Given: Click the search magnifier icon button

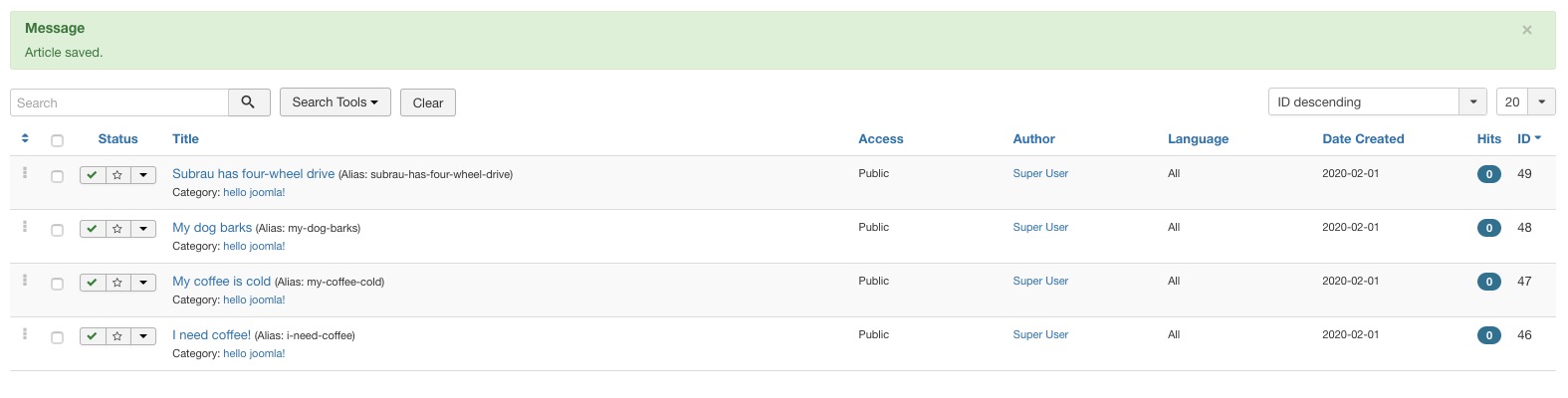Looking at the screenshot, I should click(x=249, y=102).
